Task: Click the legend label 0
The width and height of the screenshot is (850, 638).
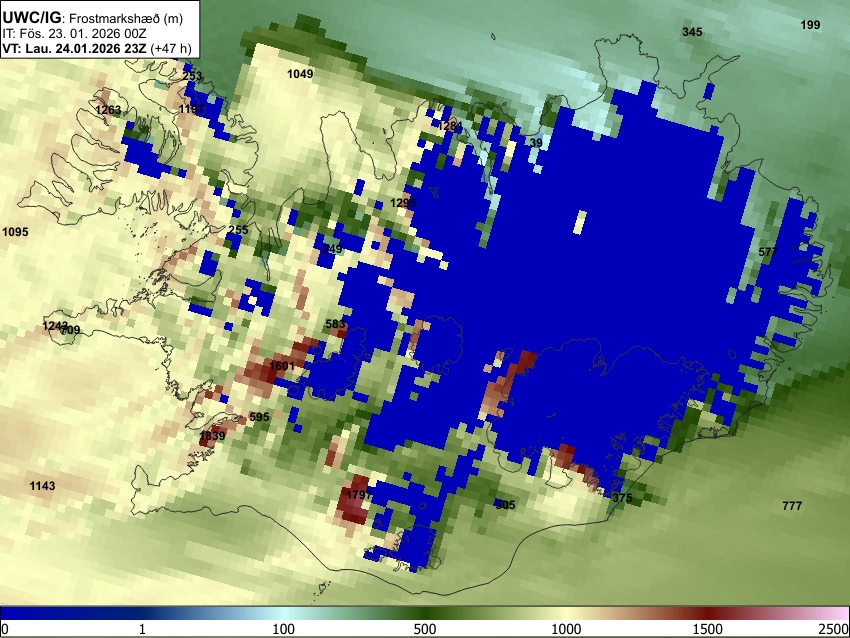Action: [x=5, y=629]
